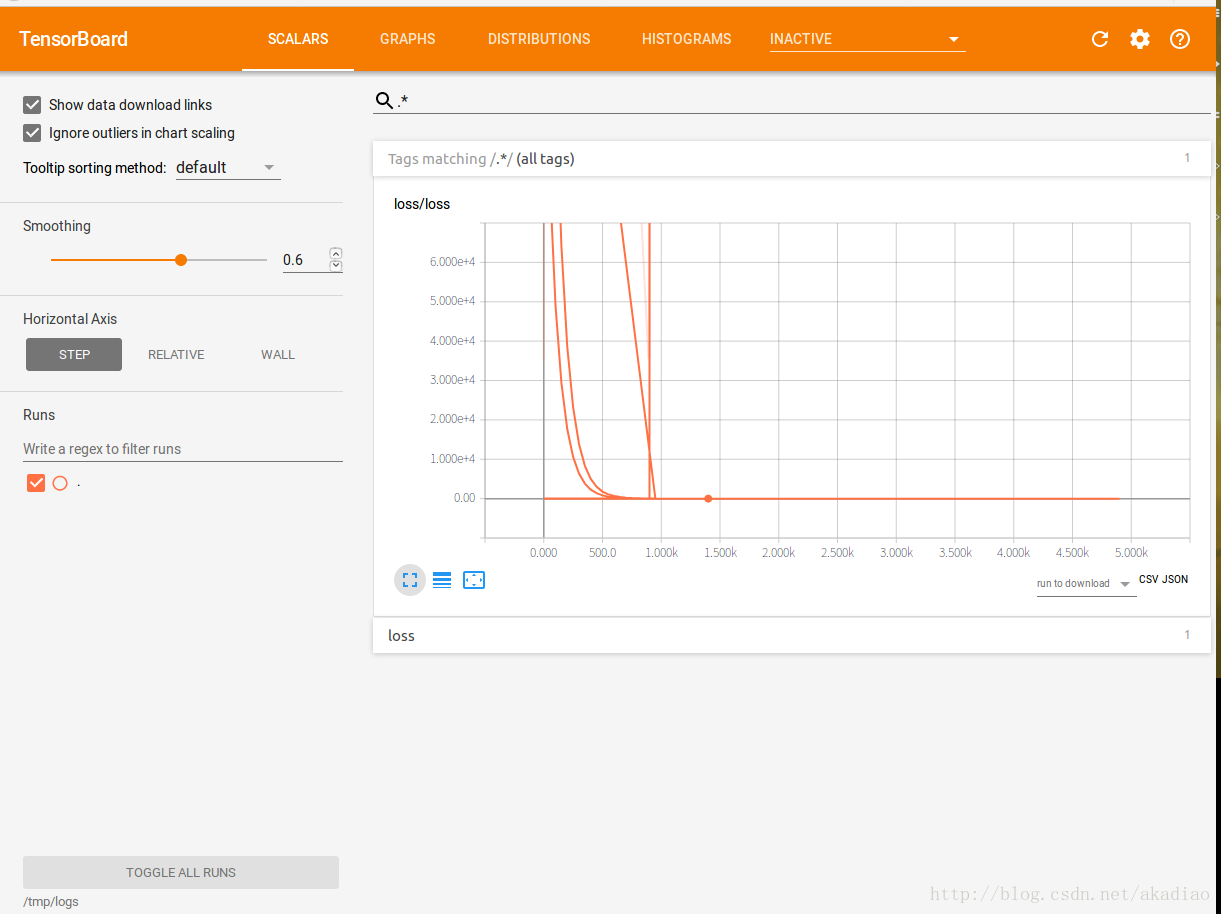Click the runs regex filter field
The width and height of the screenshot is (1221, 914).
pos(183,449)
